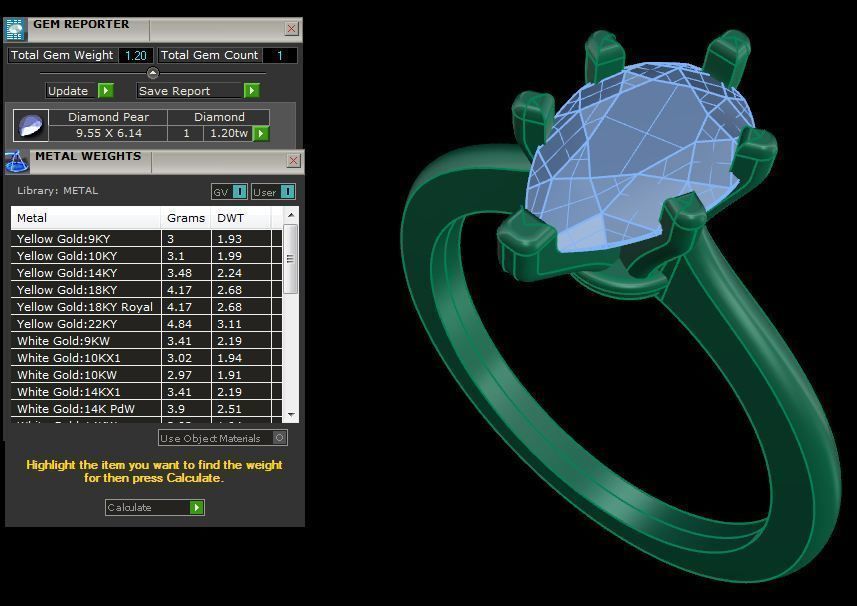
Task: Click the Diamond Pear gem name cell
Action: [x=108, y=117]
